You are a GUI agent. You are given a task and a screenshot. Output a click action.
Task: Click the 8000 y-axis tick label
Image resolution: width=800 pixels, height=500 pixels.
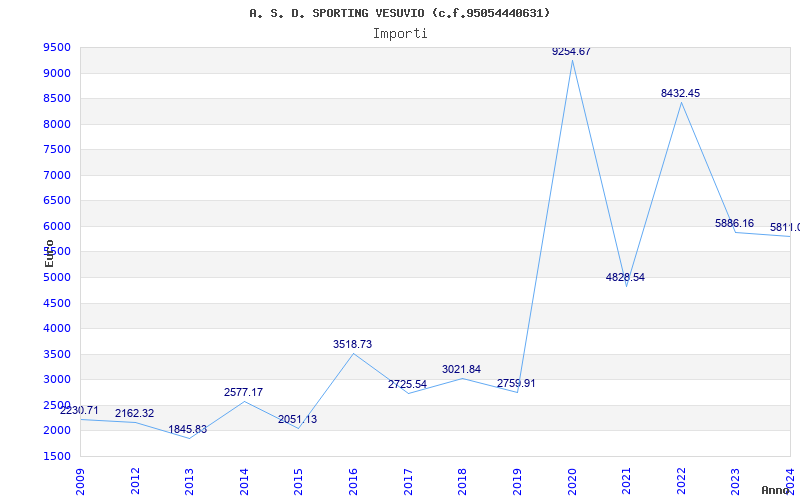point(57,124)
